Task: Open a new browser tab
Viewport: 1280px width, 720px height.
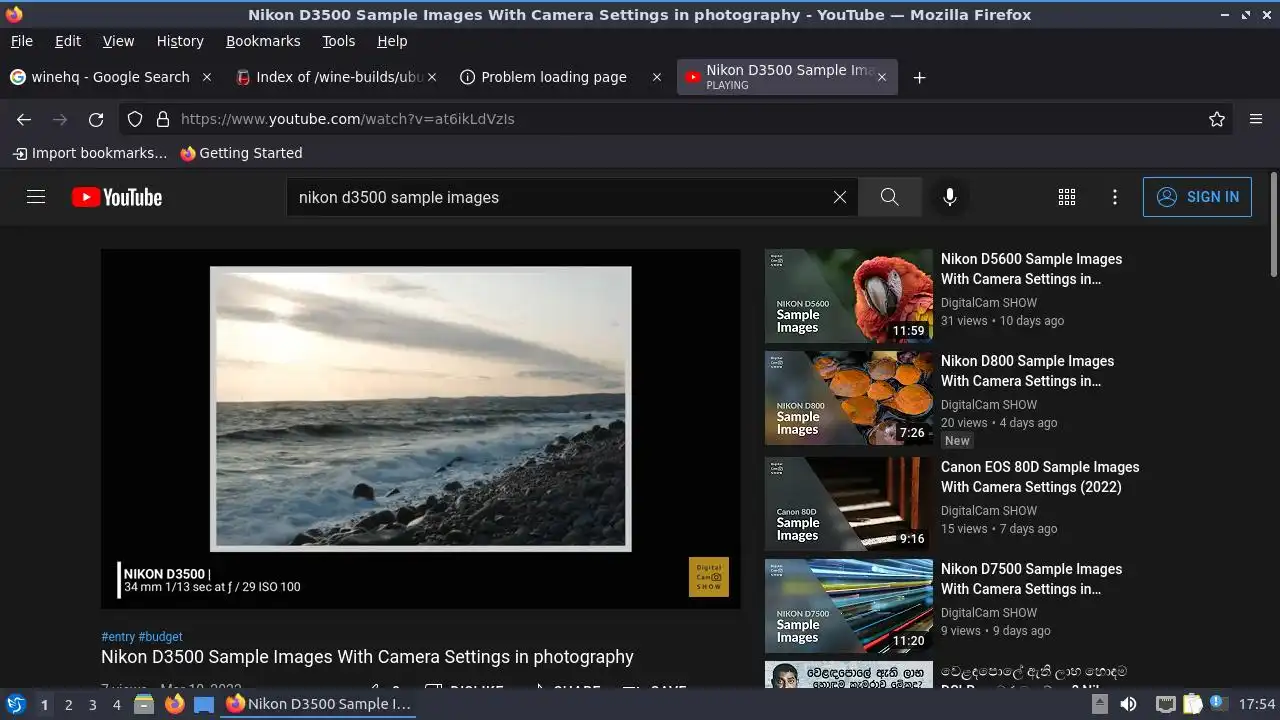Action: [920, 77]
